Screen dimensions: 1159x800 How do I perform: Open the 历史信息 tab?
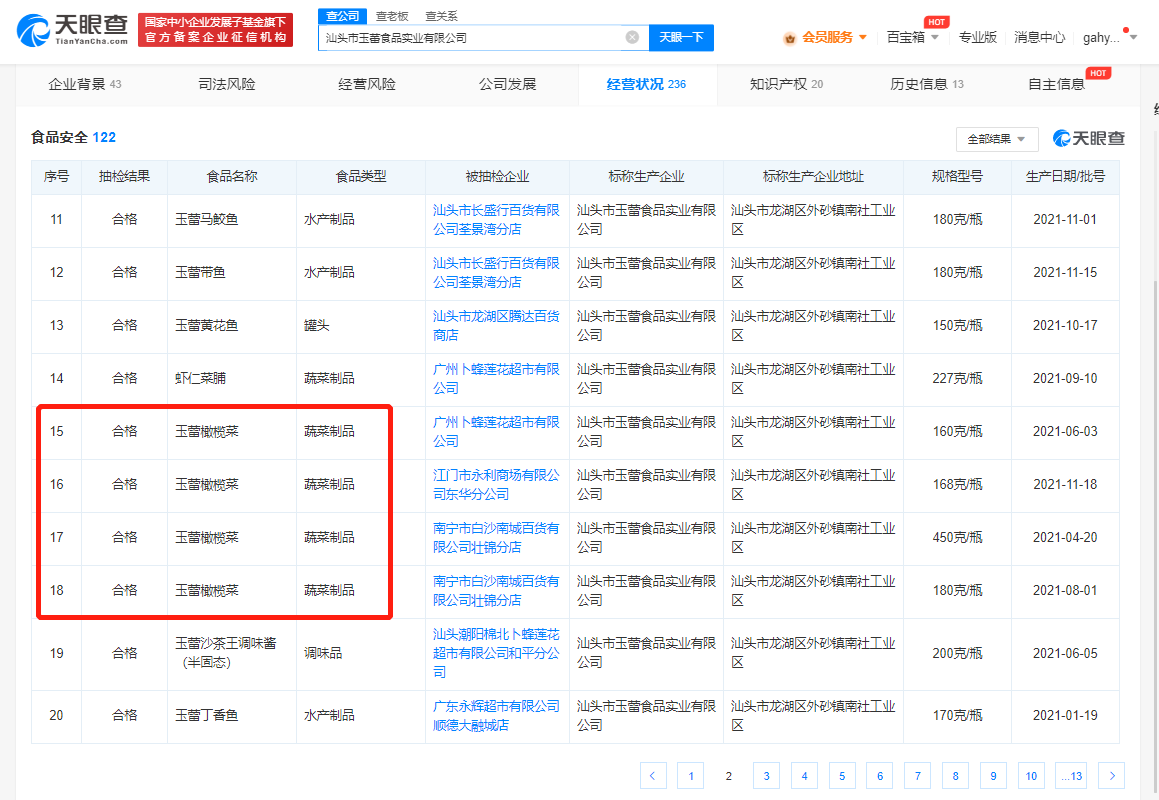(x=927, y=84)
